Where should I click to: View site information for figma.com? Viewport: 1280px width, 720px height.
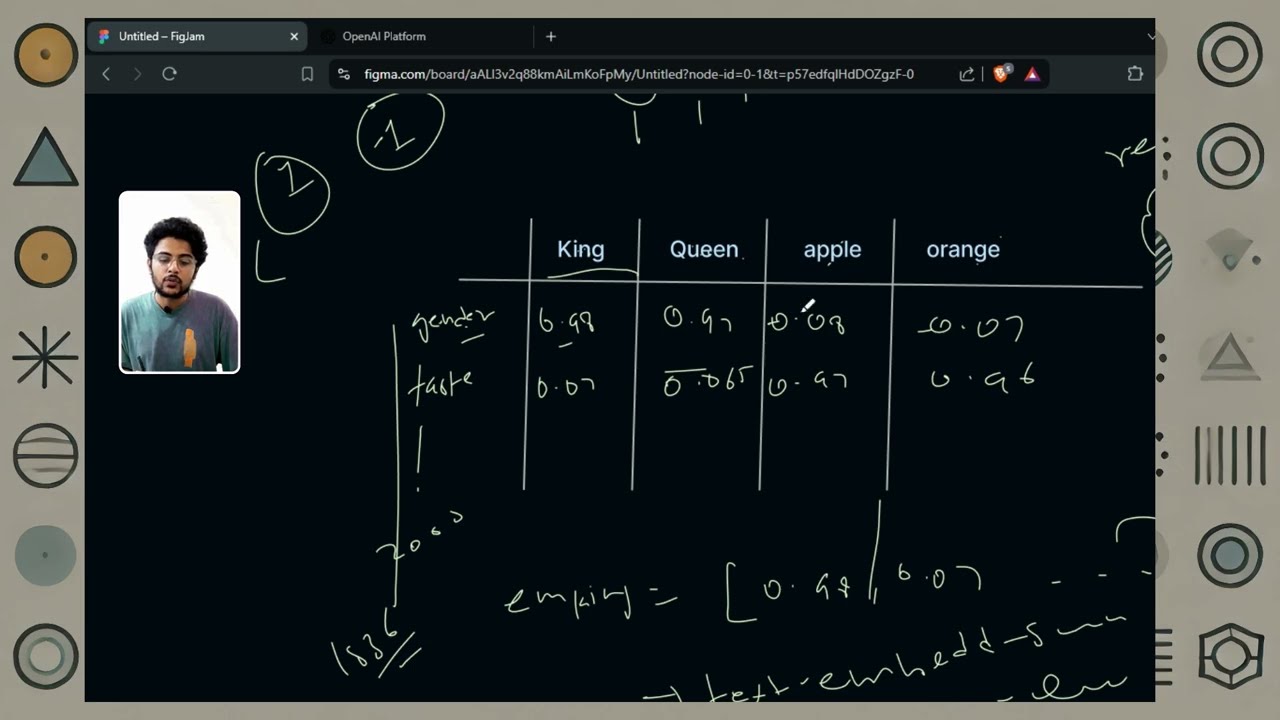pos(344,74)
